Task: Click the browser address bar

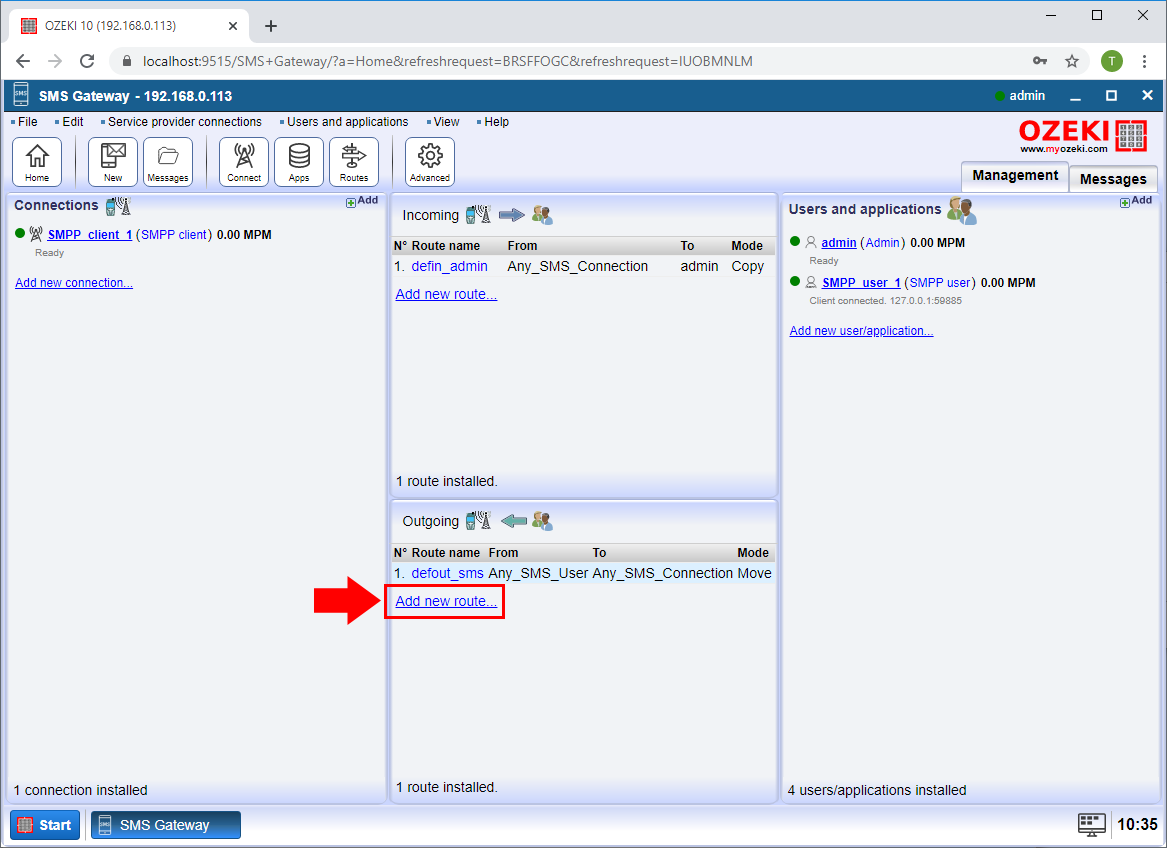Action: click(573, 61)
